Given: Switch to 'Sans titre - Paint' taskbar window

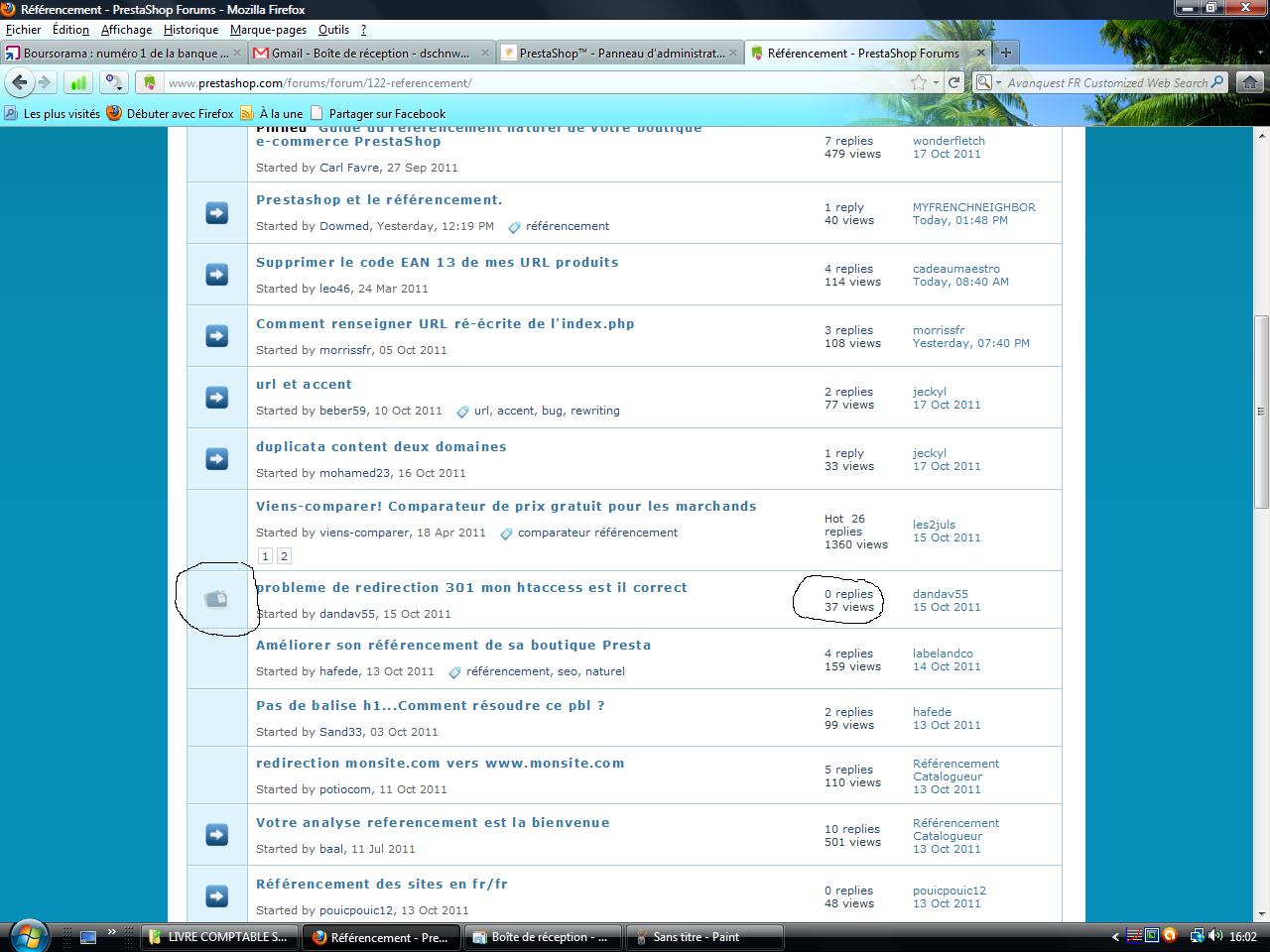Looking at the screenshot, I should tap(704, 937).
